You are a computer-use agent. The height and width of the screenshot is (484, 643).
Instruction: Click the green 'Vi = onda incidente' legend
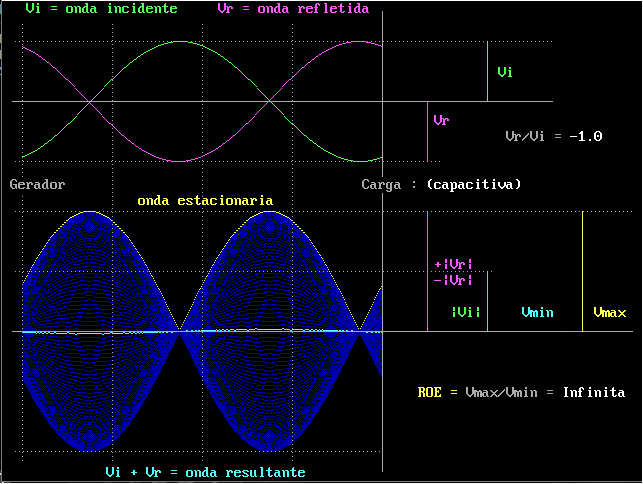(101, 8)
